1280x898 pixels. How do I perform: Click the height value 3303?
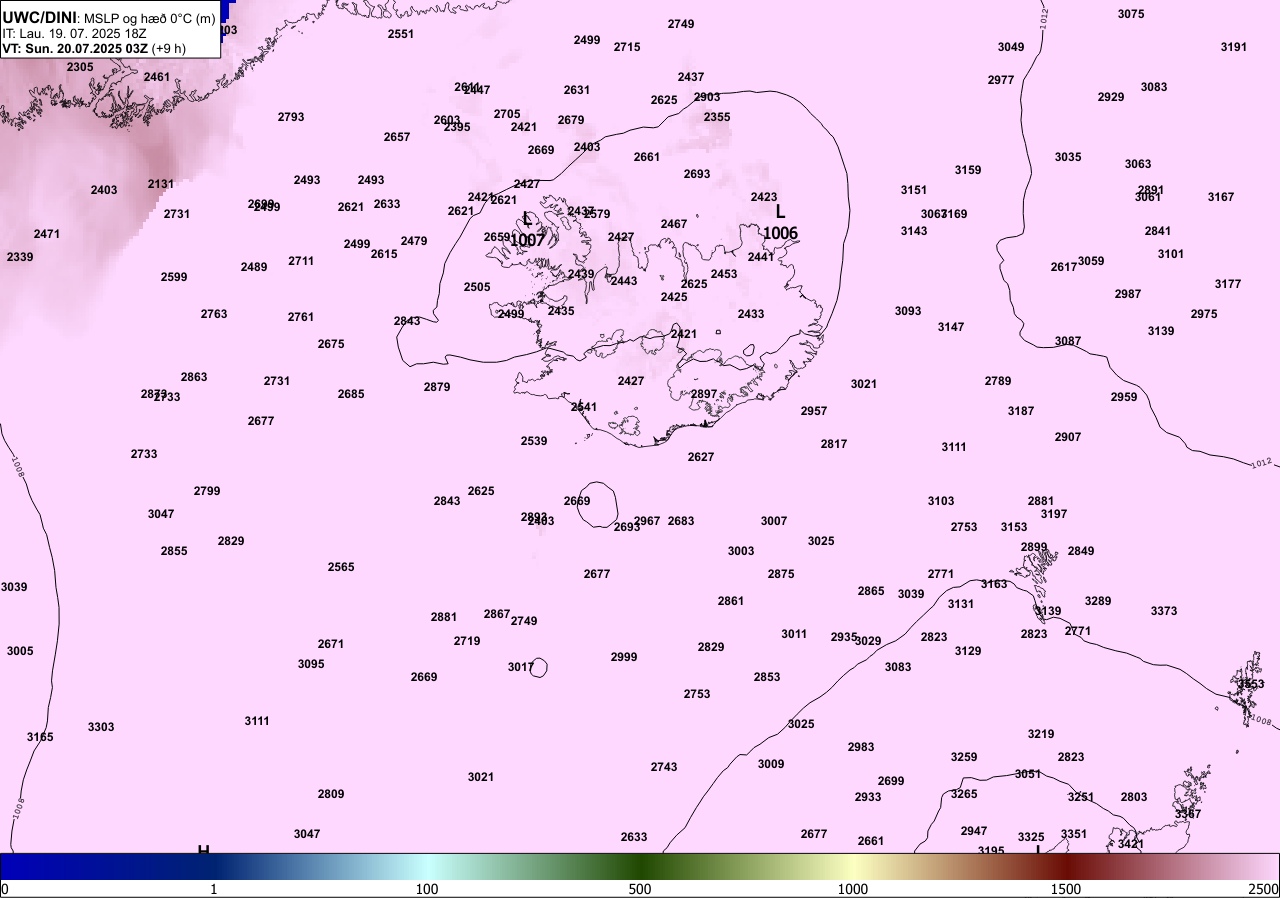[101, 727]
